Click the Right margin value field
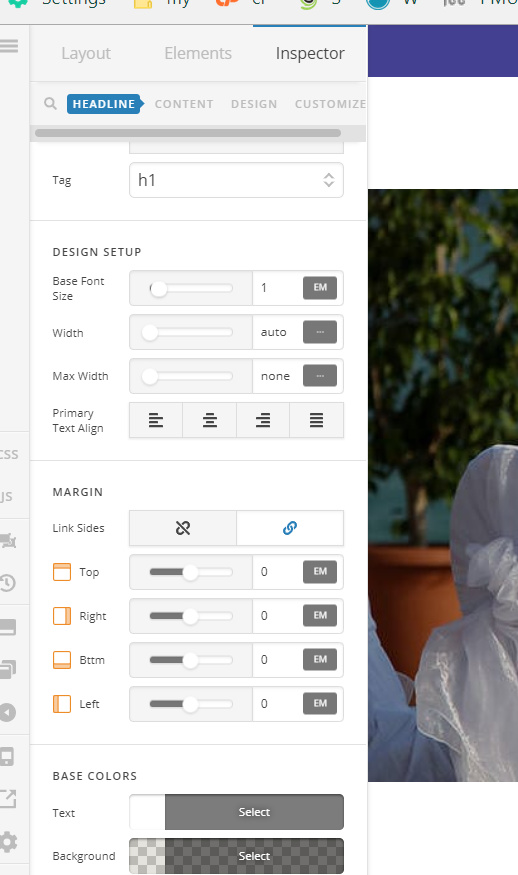Viewport: 518px width, 875px height. tap(277, 616)
